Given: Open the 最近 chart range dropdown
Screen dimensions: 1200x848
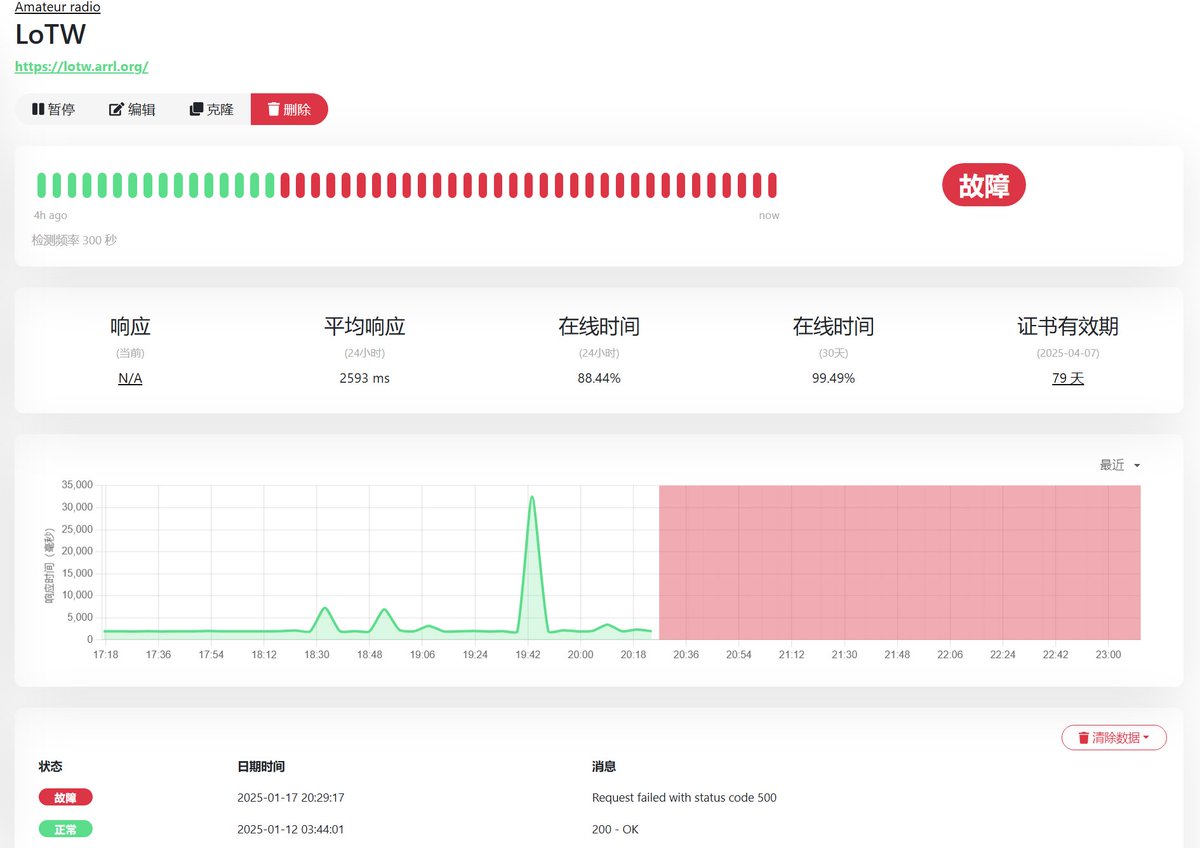Looking at the screenshot, I should click(x=1120, y=465).
